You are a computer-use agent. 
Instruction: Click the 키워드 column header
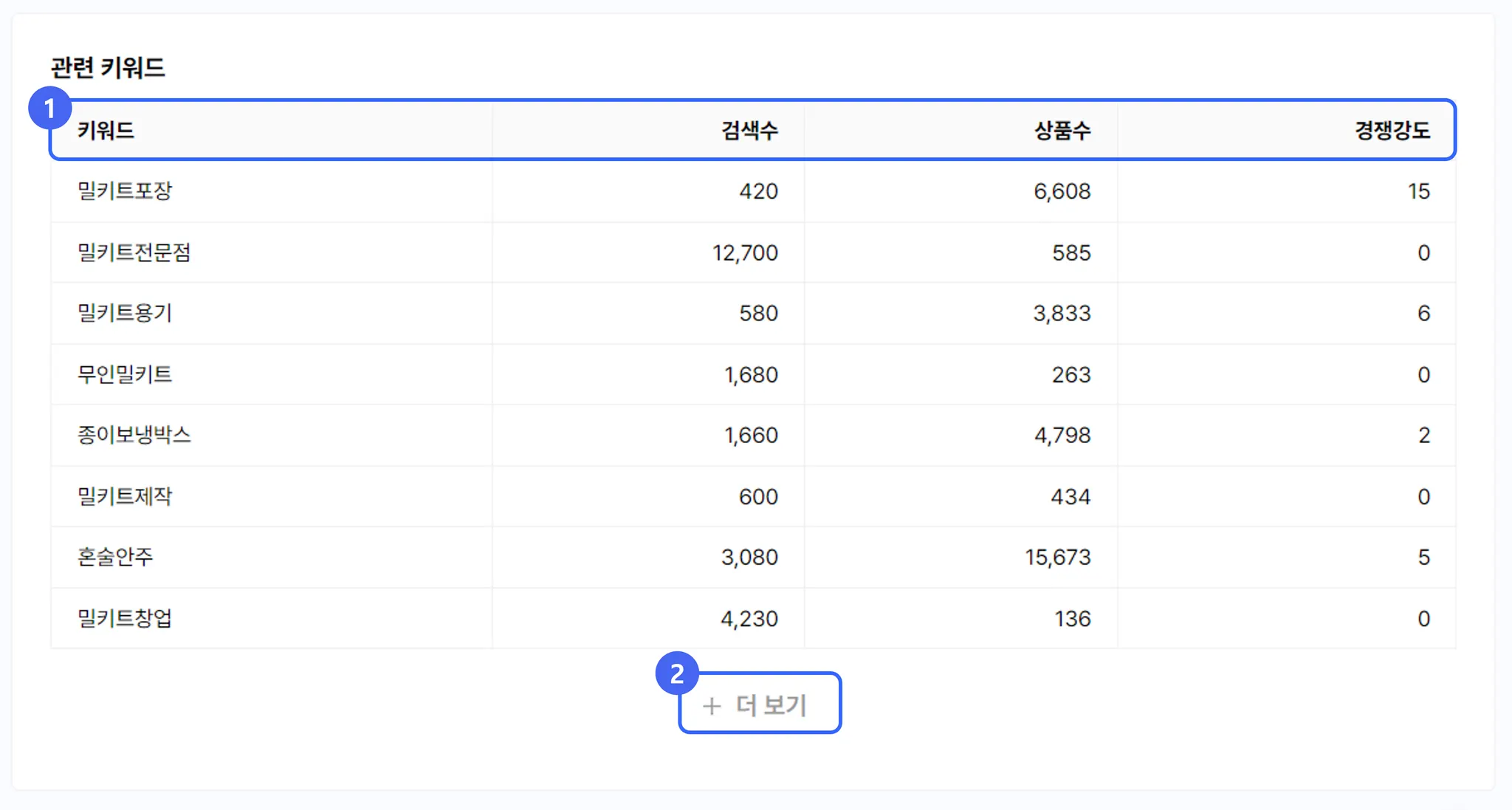tap(106, 131)
